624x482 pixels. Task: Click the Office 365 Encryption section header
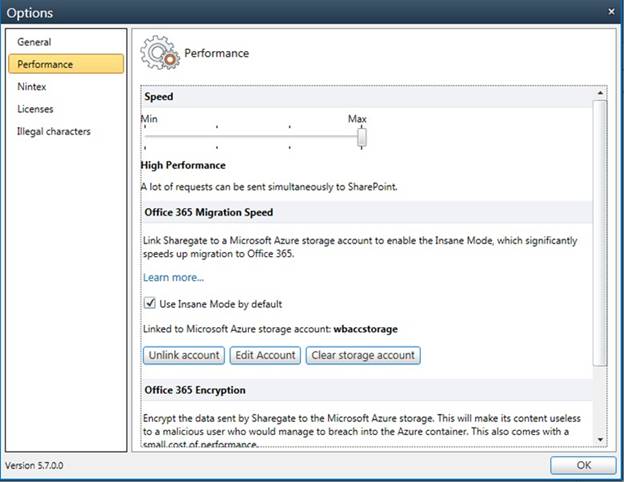pyautogui.click(x=195, y=390)
